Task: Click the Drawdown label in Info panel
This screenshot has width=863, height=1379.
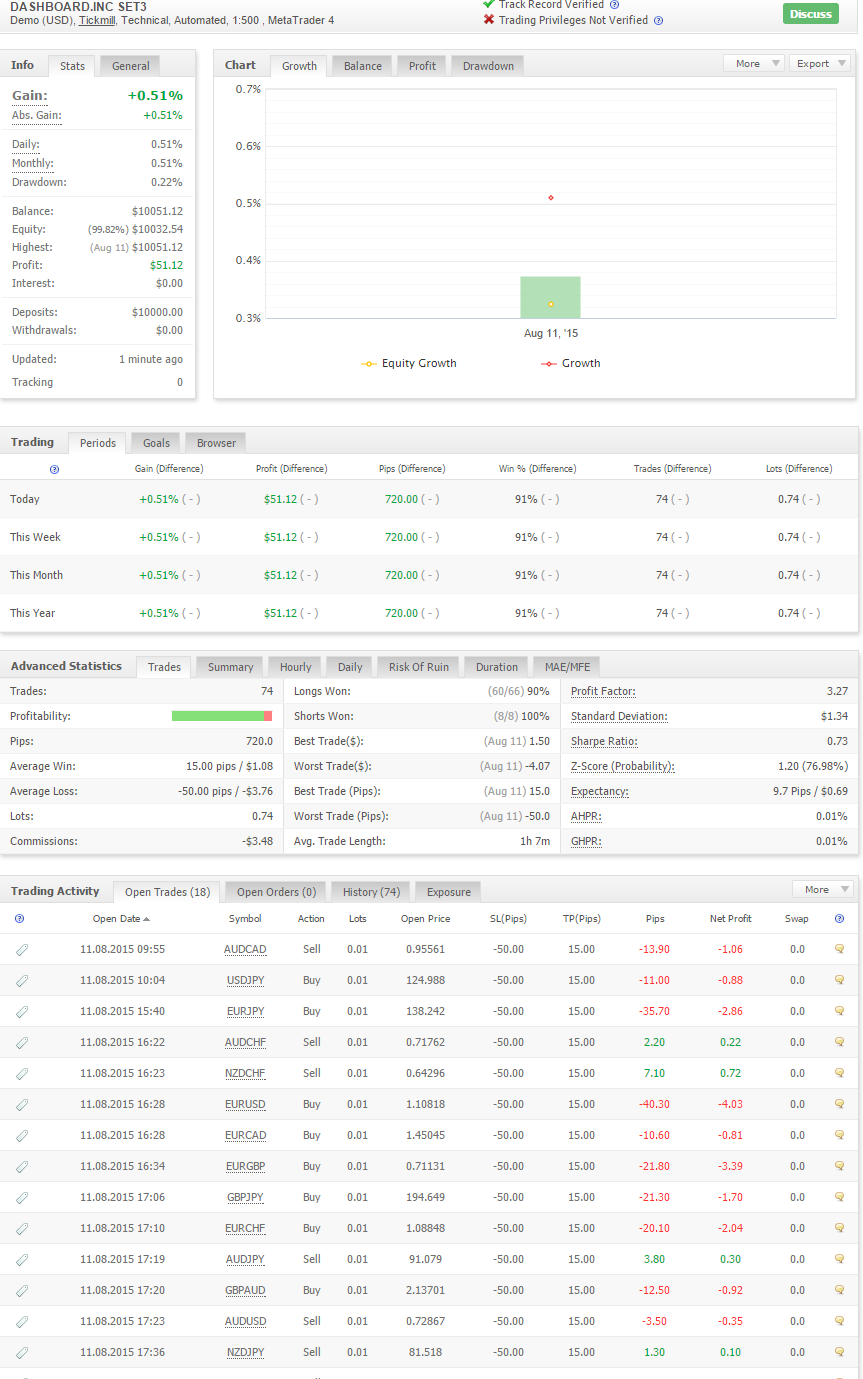Action: point(40,182)
